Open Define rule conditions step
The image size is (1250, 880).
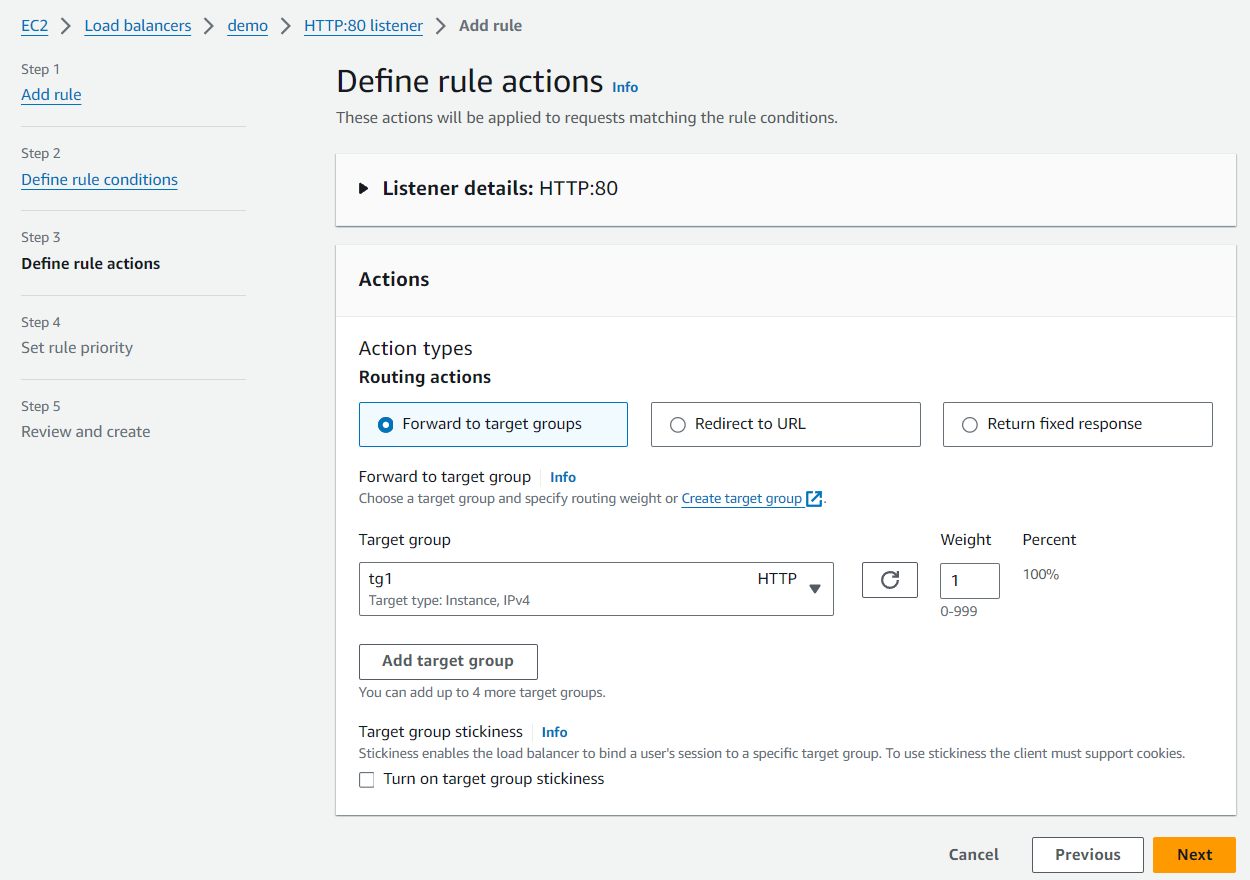99,179
